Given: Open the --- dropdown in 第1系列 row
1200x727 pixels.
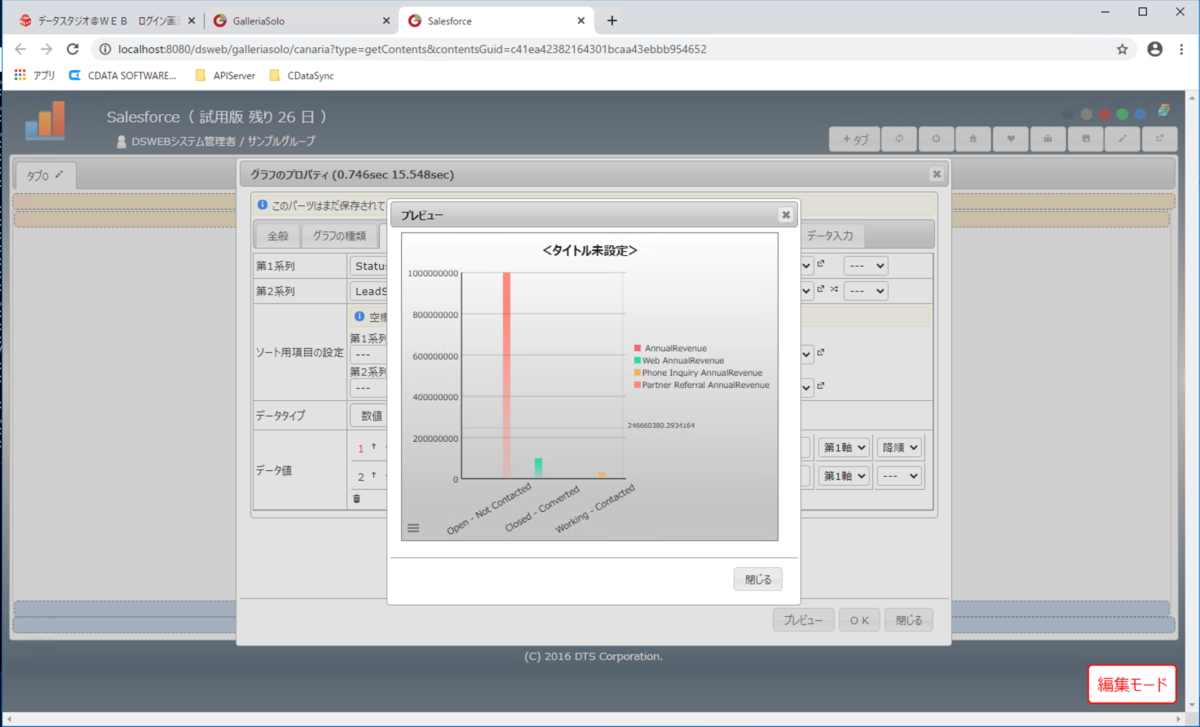Looking at the screenshot, I should (x=866, y=266).
